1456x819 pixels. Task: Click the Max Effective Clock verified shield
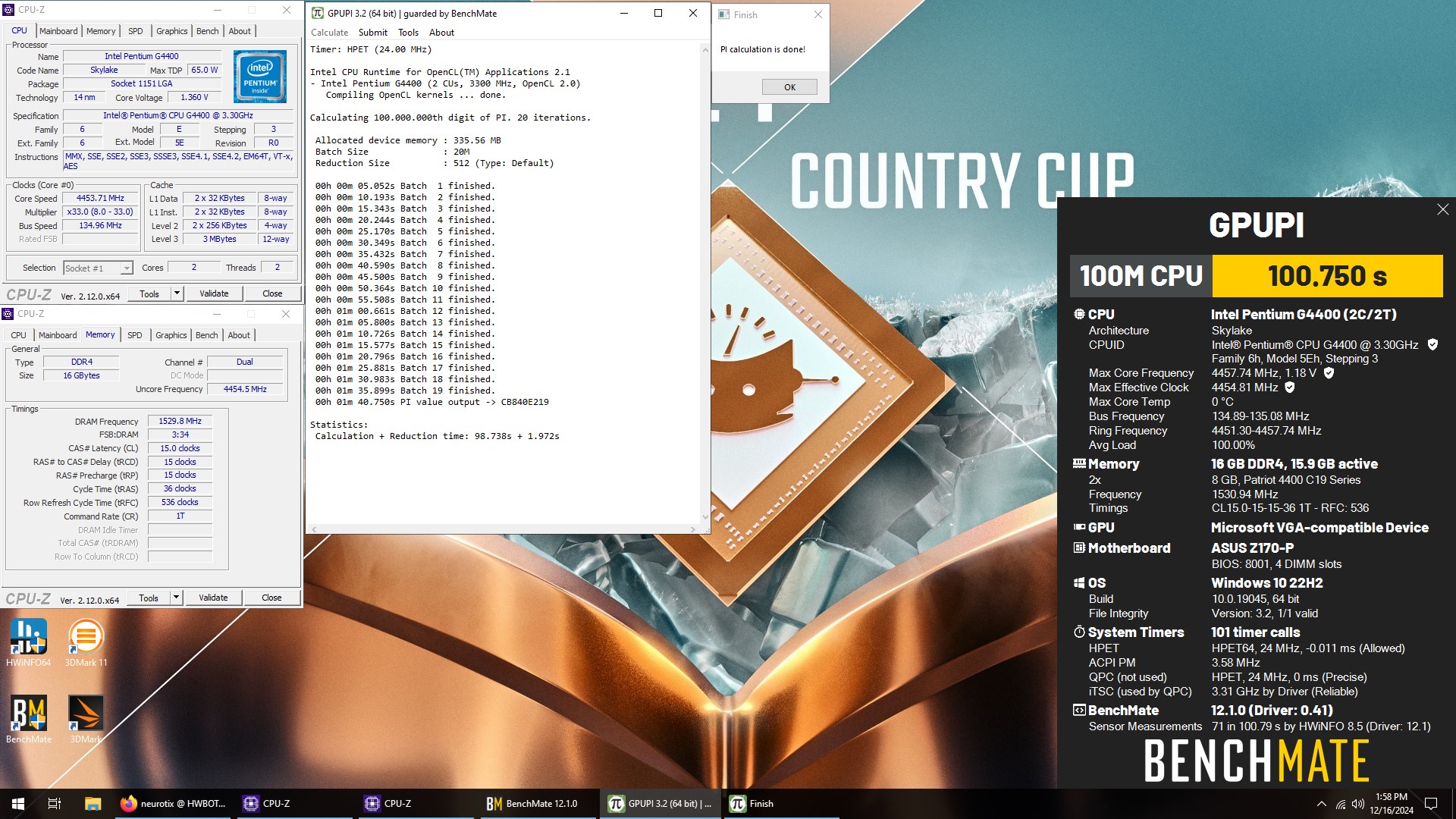pos(1289,388)
